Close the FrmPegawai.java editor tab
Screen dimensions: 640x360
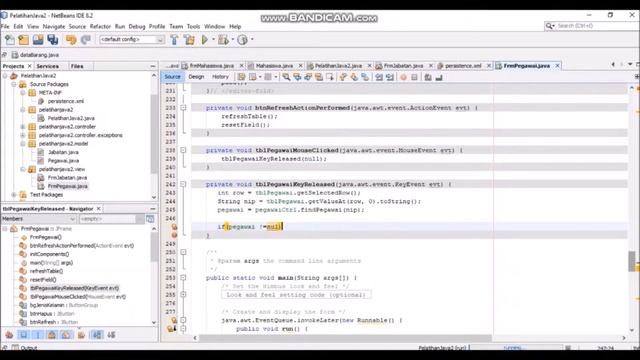point(557,66)
